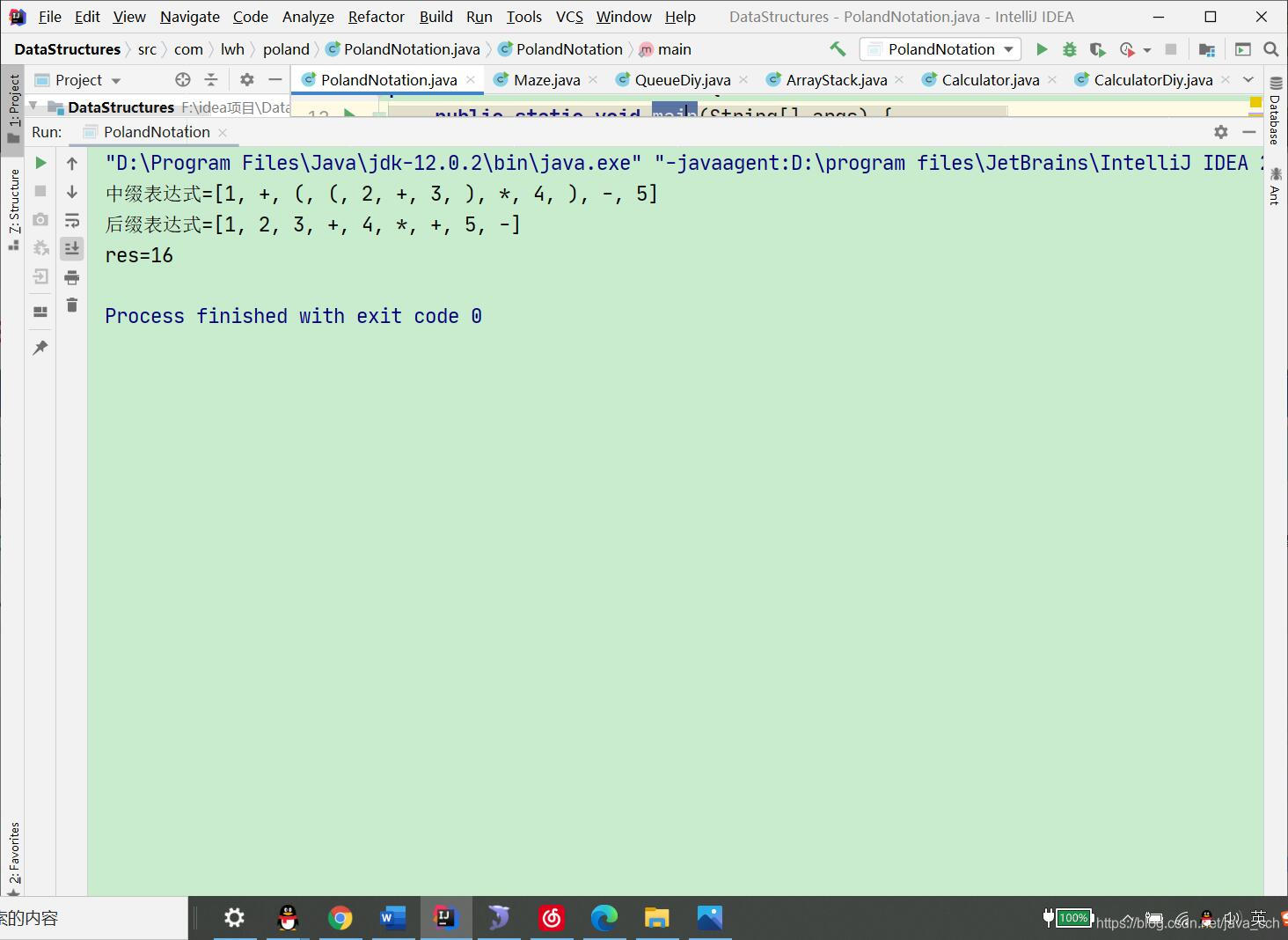
Task: Collapse the DataStructures tree root
Action: [33, 106]
